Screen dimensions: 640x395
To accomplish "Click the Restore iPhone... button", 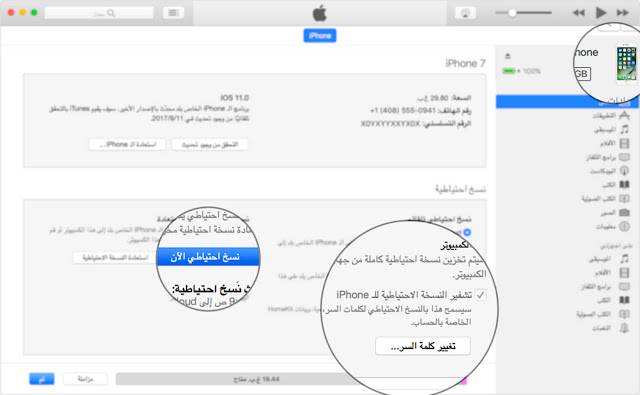I will pos(127,144).
